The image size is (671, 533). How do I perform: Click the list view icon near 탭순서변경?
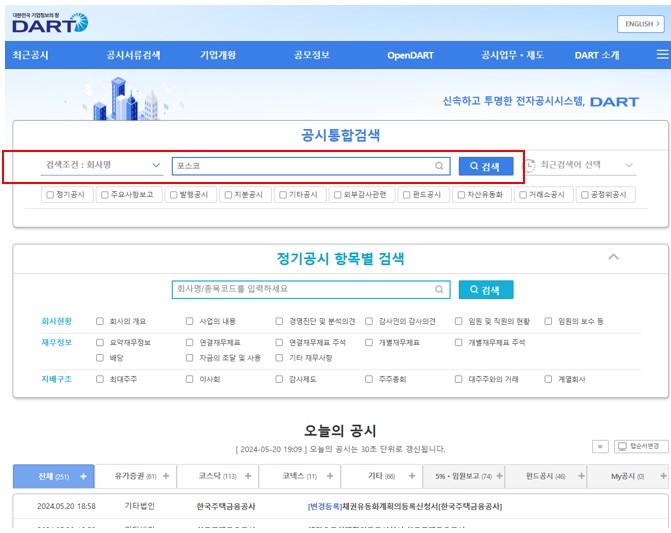tap(600, 447)
